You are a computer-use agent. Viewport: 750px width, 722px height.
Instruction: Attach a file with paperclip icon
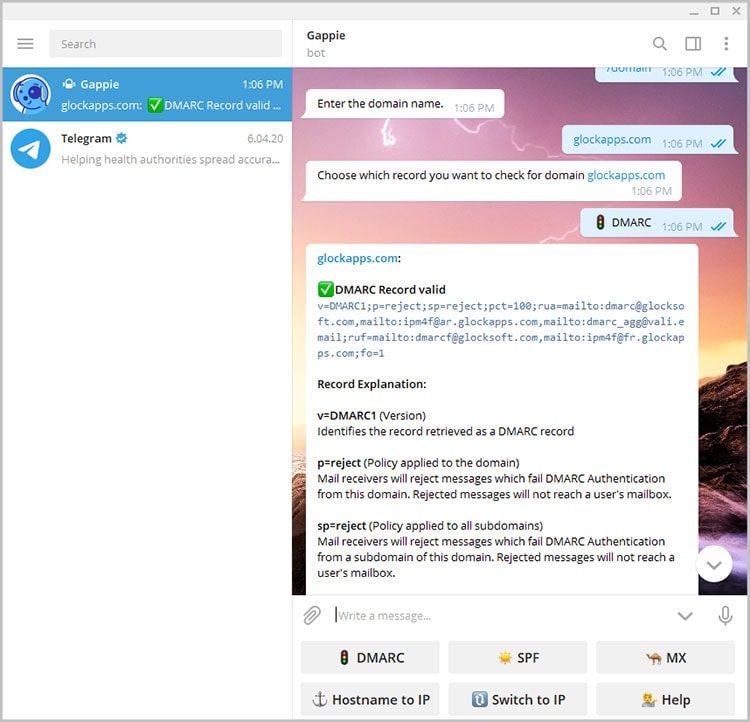[x=312, y=615]
